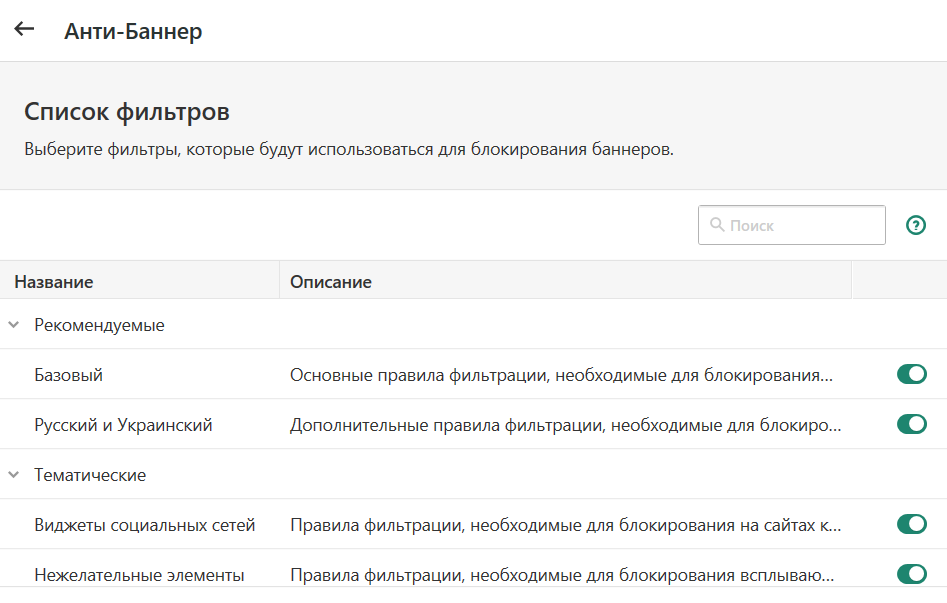The width and height of the screenshot is (947, 603).
Task: Click the Анти-Баннер page title
Action: [x=133, y=31]
